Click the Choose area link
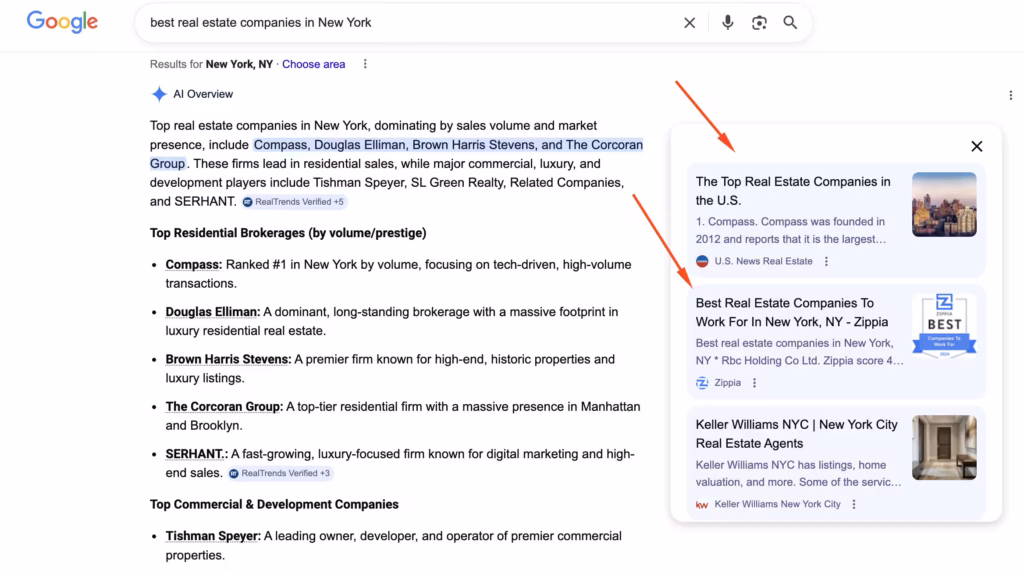Viewport: 1024px width, 570px height. [x=313, y=64]
